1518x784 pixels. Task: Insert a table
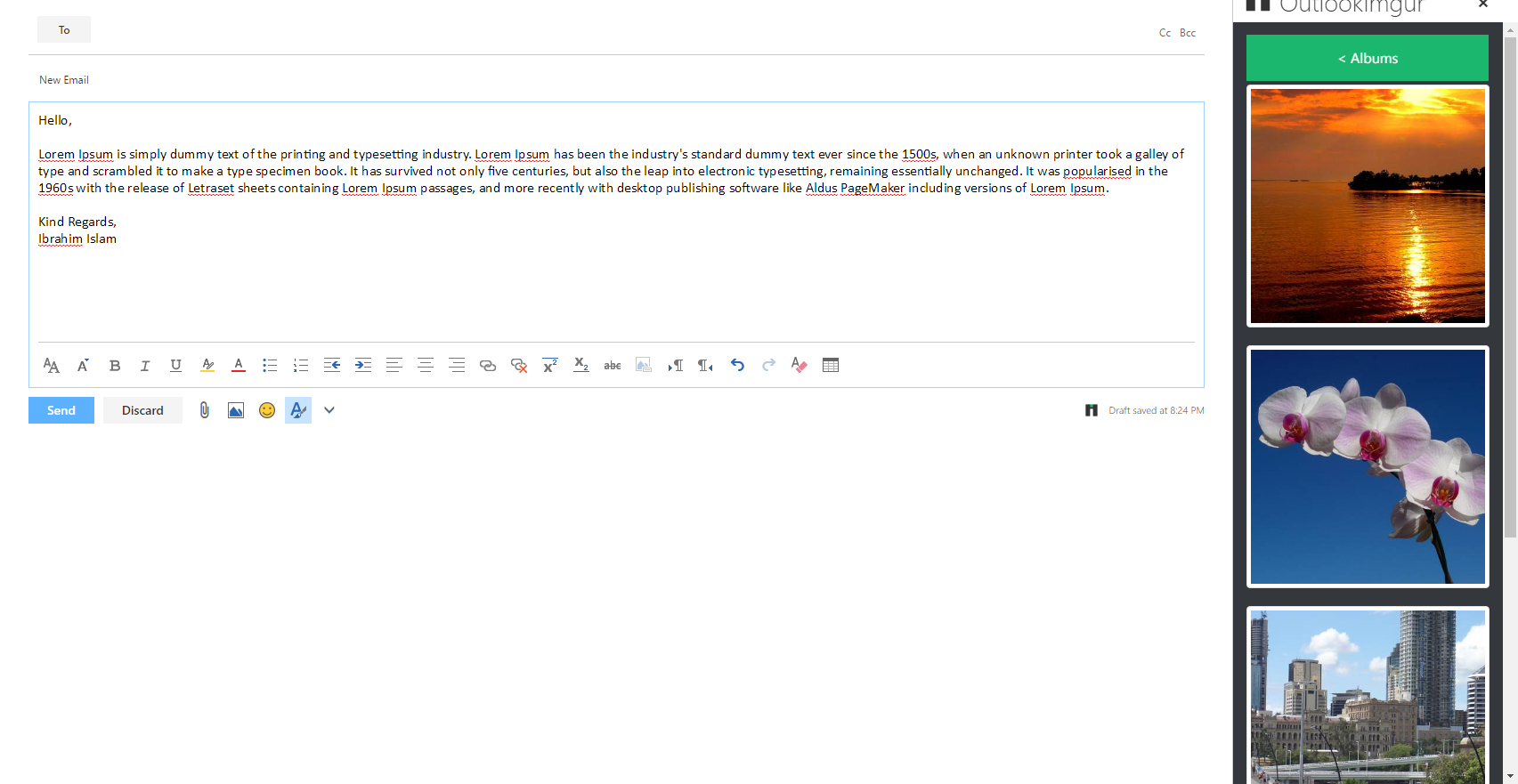[831, 365]
